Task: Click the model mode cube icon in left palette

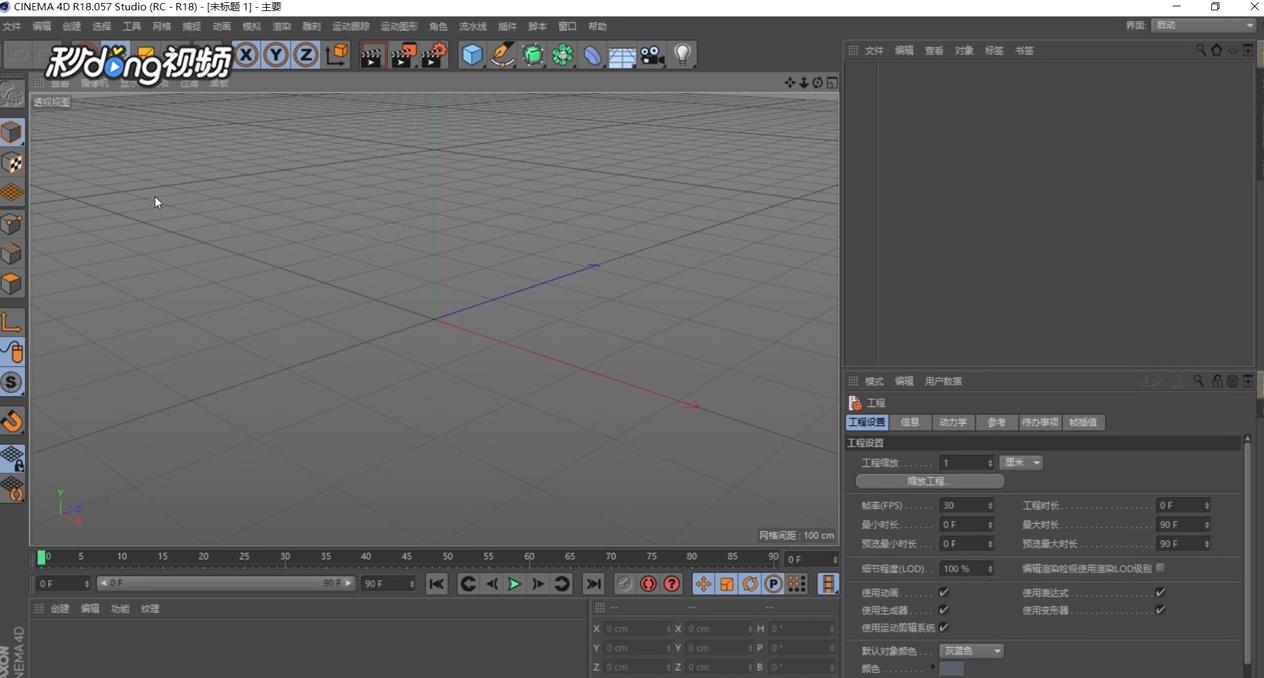Action: coord(12,132)
